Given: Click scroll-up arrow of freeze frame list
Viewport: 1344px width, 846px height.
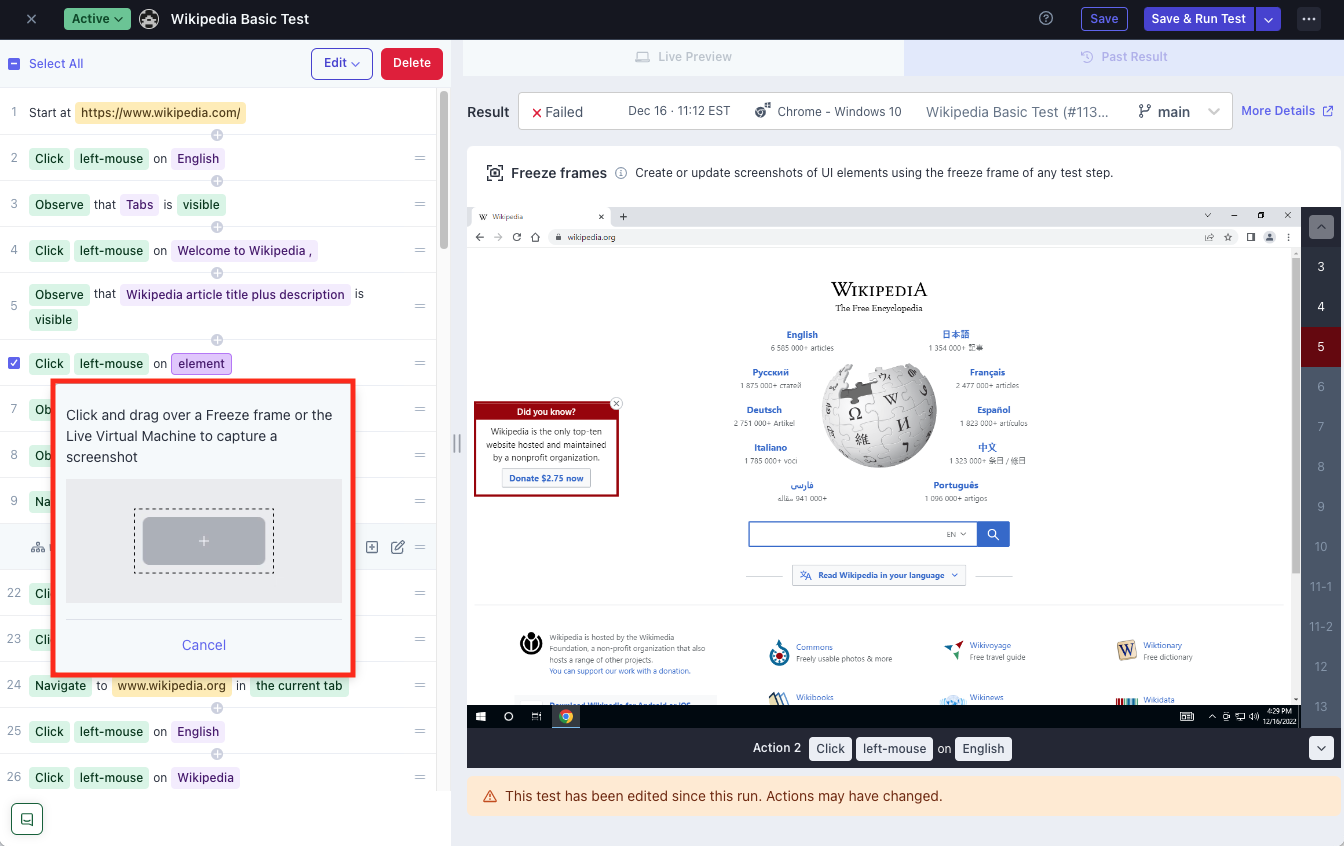Looking at the screenshot, I should [x=1321, y=227].
